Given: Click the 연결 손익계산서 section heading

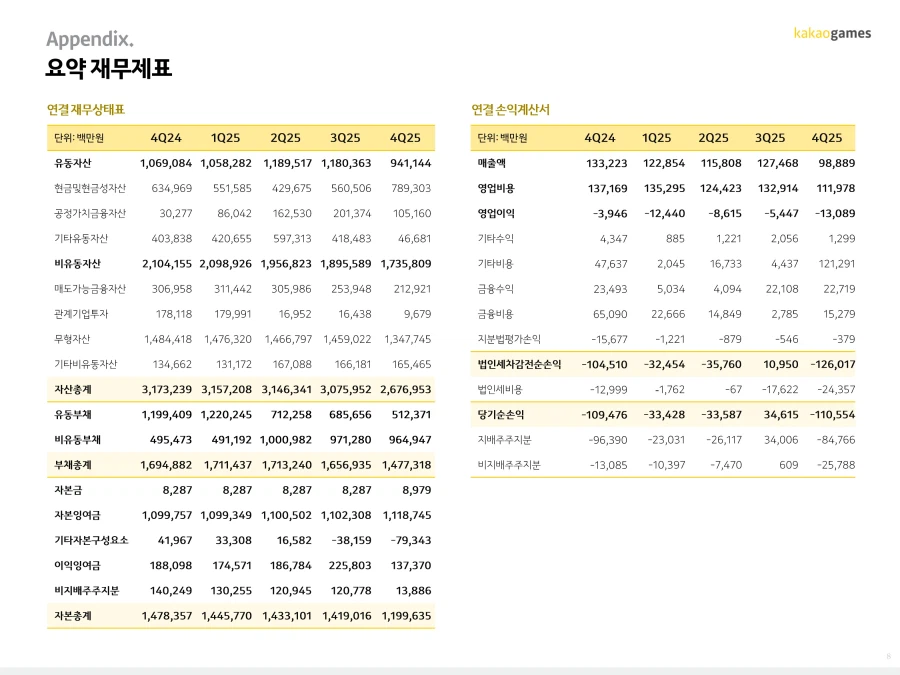Looking at the screenshot, I should coord(510,109).
